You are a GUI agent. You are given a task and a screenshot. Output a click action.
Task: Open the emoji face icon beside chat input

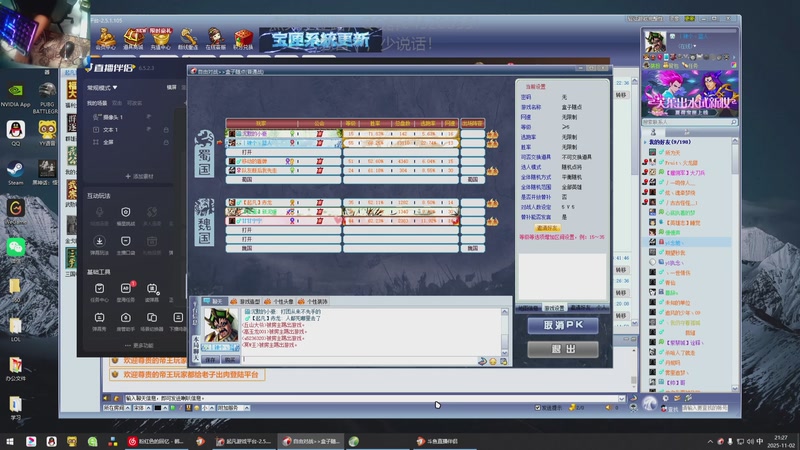click(493, 361)
